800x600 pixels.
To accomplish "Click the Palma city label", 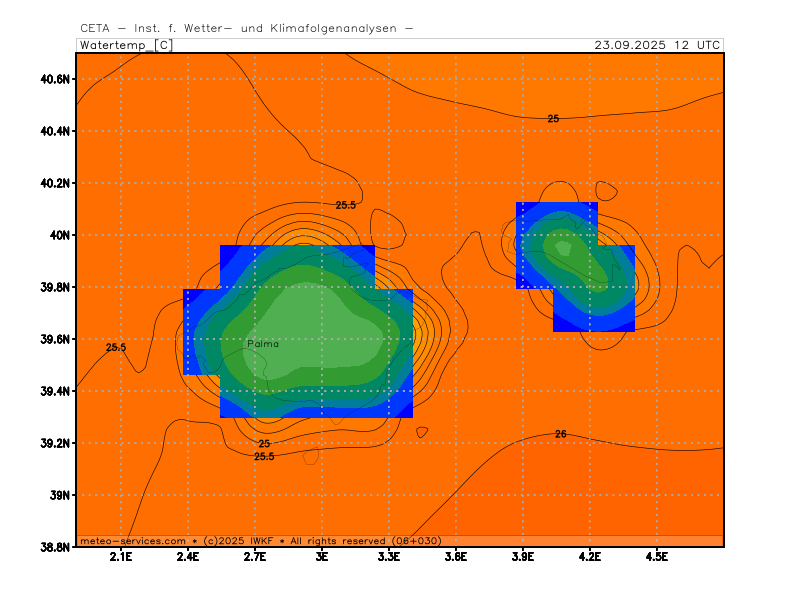I will coord(263,344).
